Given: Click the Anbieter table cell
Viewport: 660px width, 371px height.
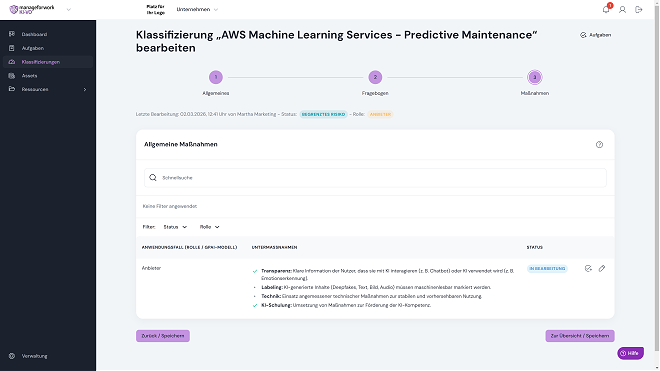Looking at the screenshot, I should click(151, 268).
